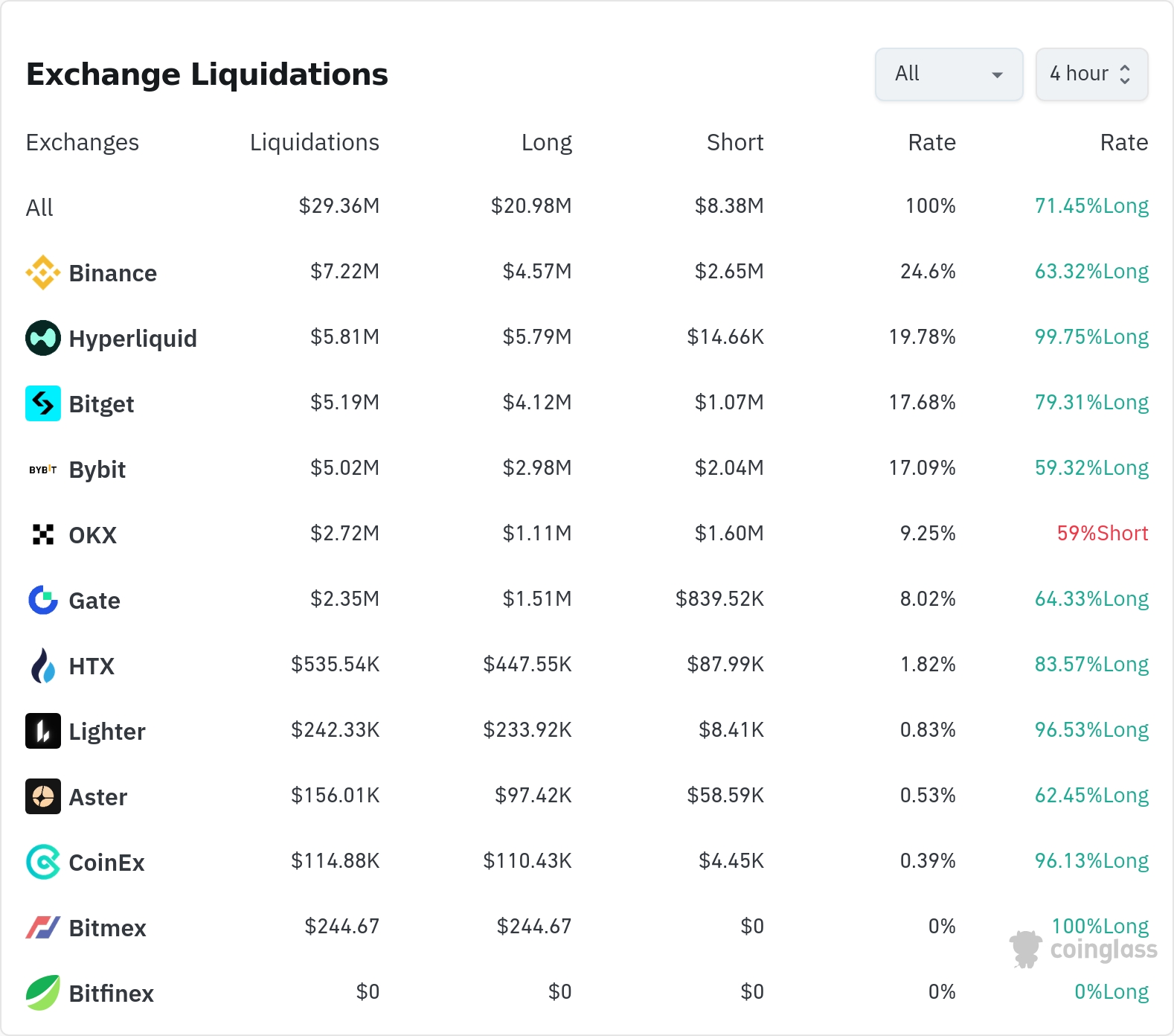Click the HTX flame icon

pyautogui.click(x=43, y=665)
